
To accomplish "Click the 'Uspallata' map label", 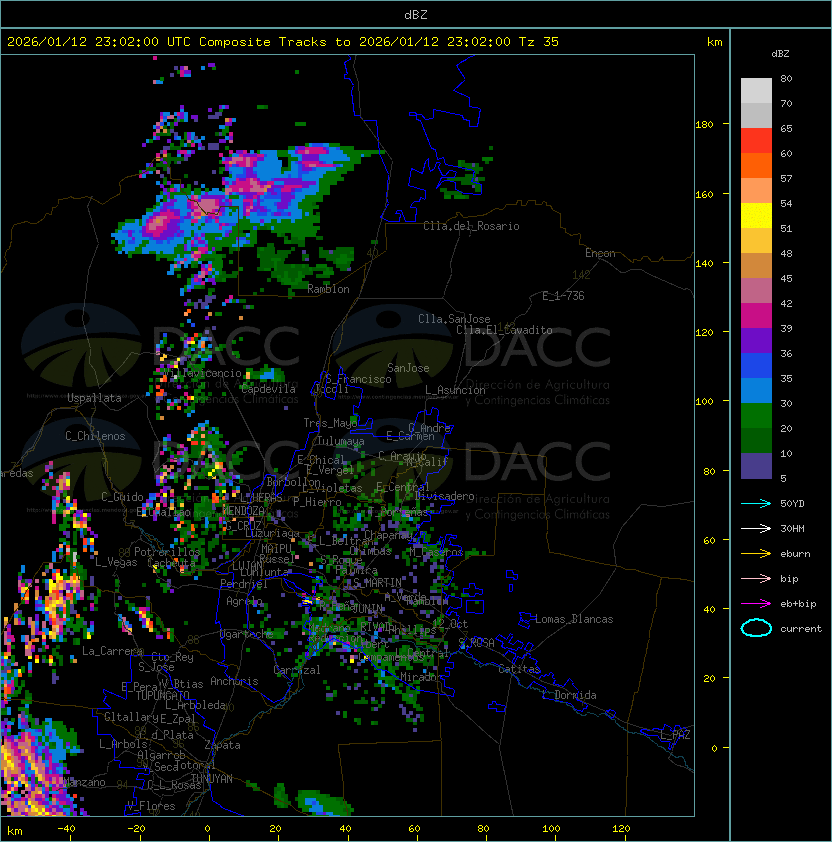I will click(x=95, y=398).
